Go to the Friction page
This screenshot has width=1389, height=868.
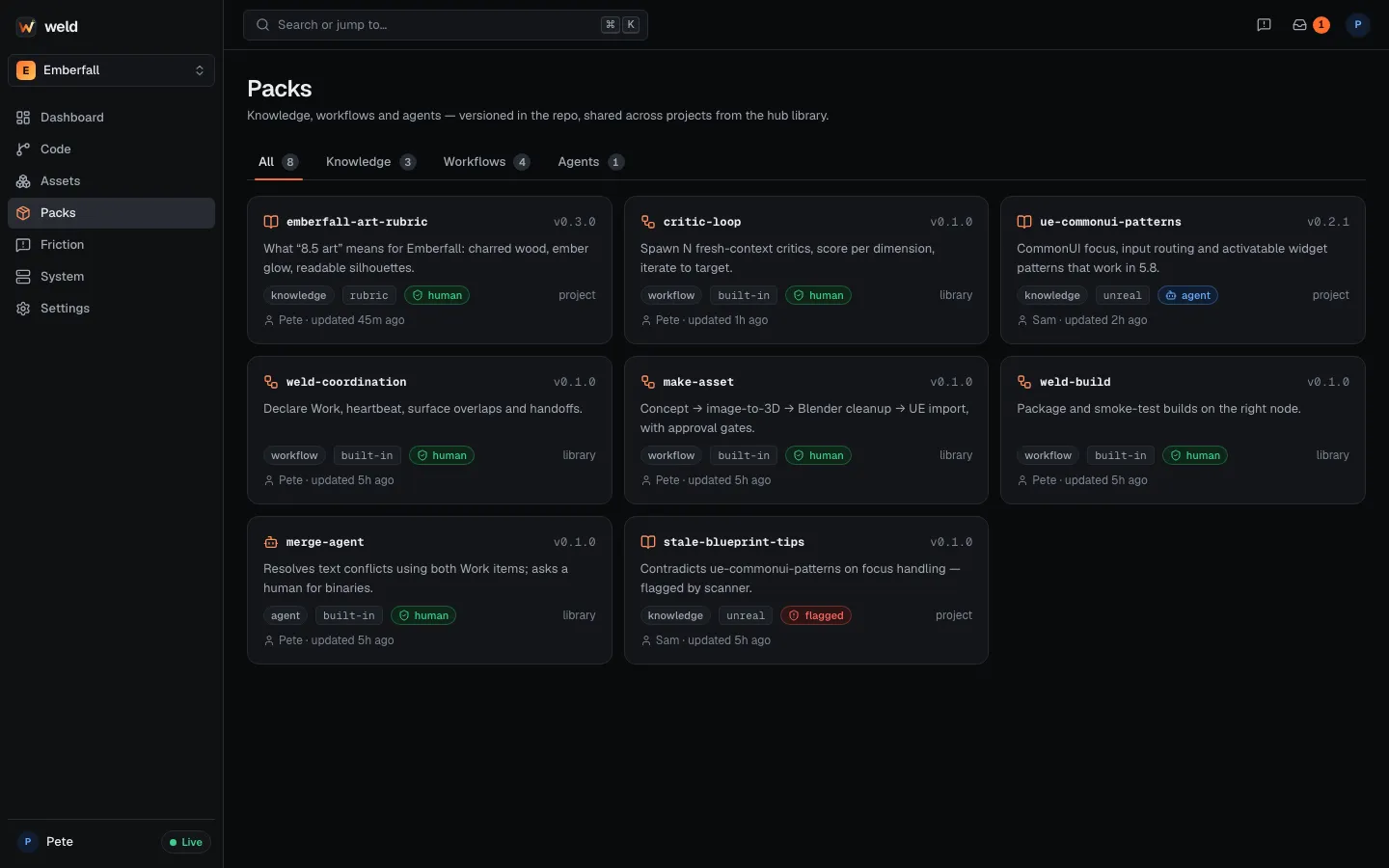coord(111,245)
